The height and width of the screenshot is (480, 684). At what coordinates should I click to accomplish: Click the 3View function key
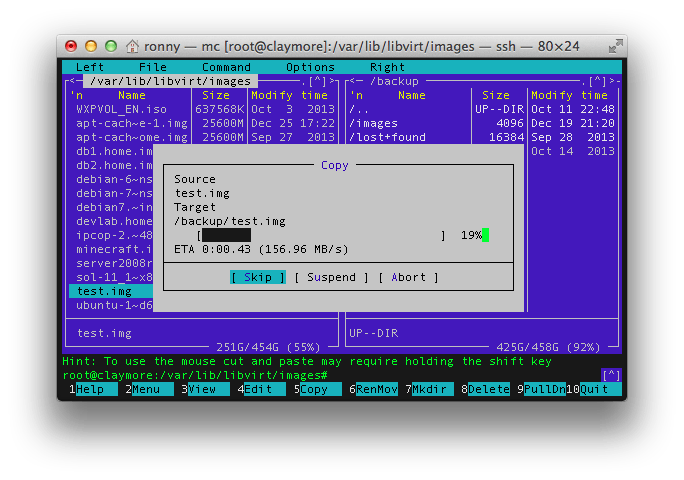pos(205,389)
